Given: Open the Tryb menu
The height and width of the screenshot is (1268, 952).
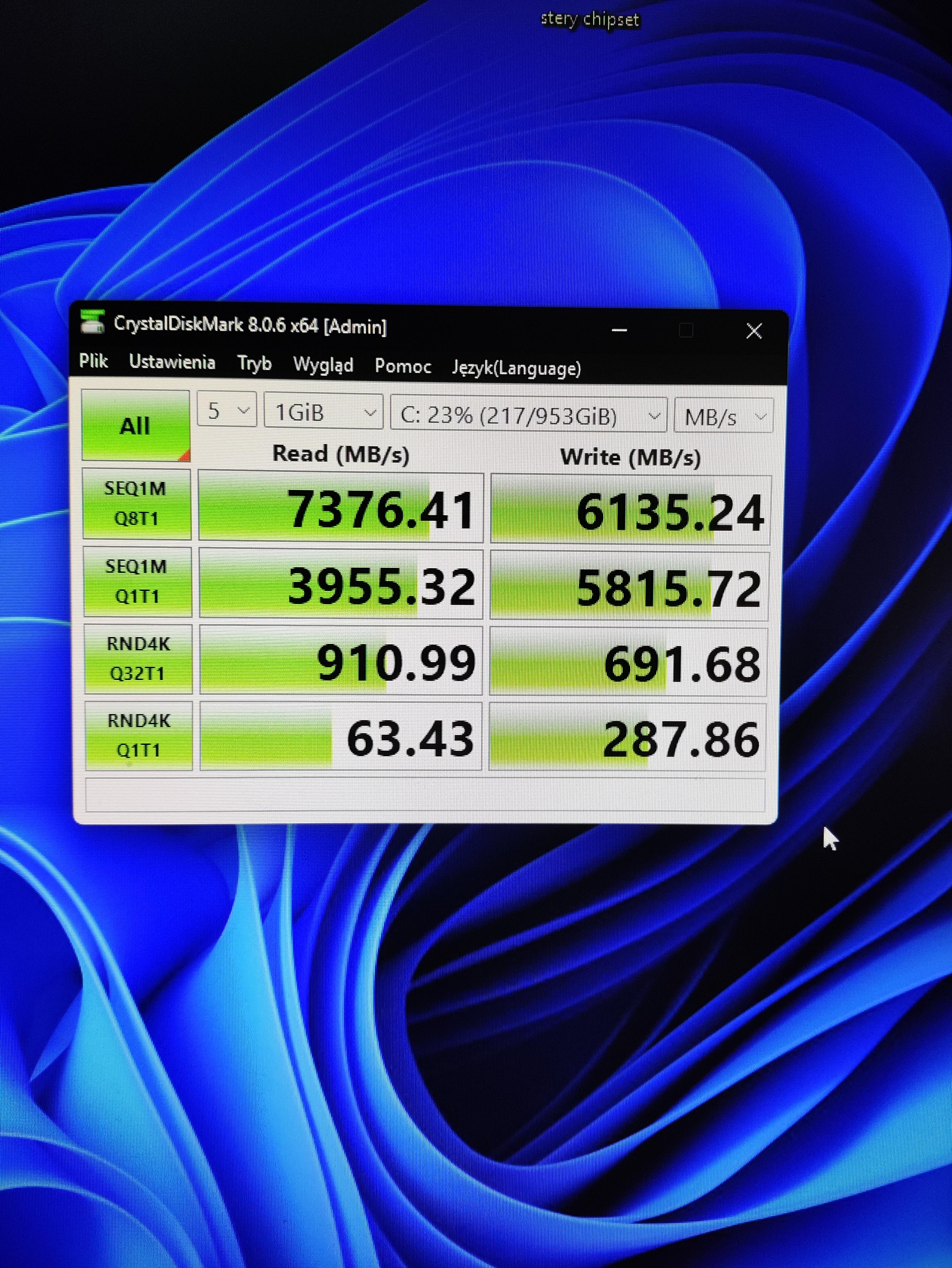Looking at the screenshot, I should [254, 363].
